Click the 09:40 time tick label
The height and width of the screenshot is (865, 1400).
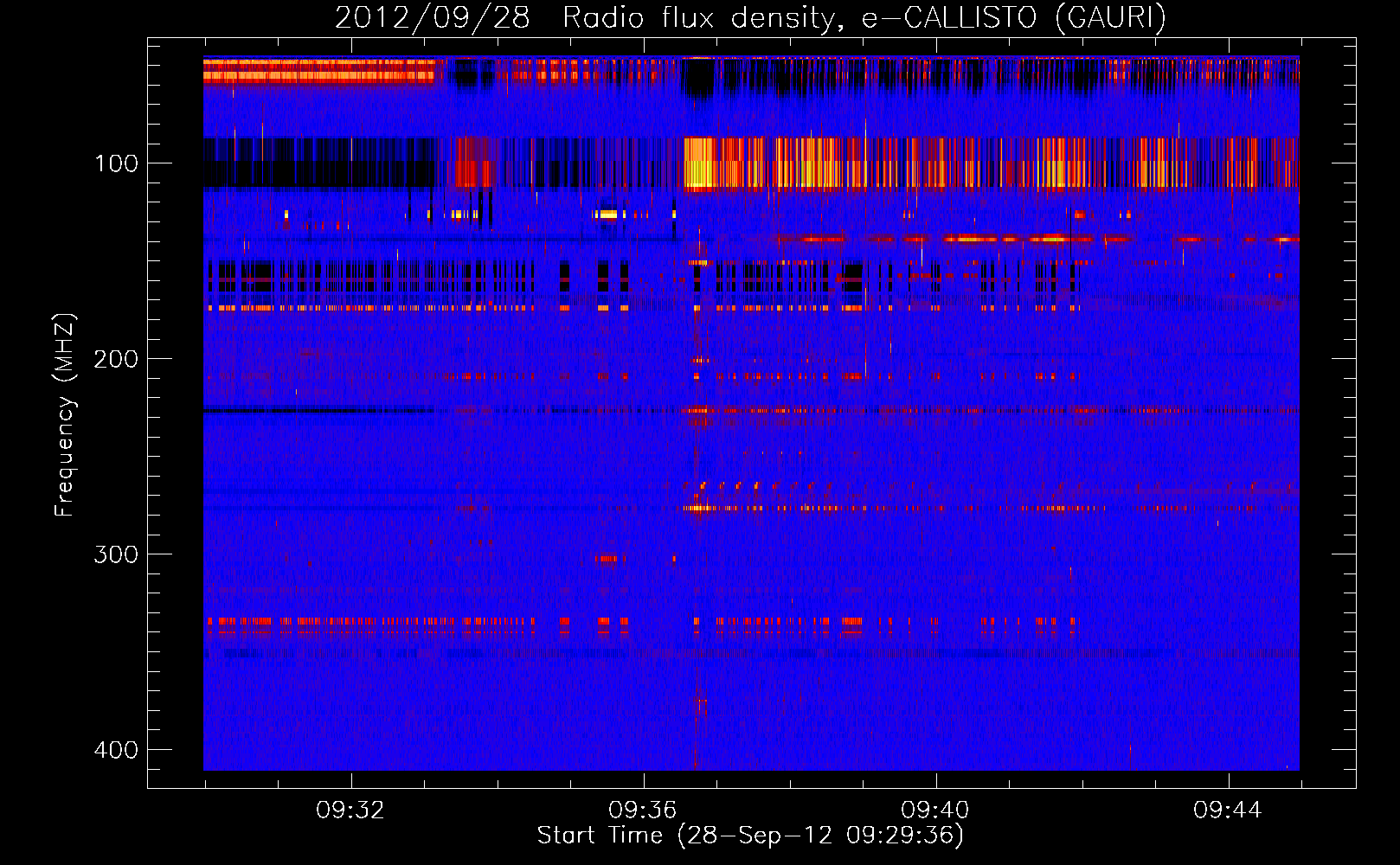pyautogui.click(x=935, y=811)
